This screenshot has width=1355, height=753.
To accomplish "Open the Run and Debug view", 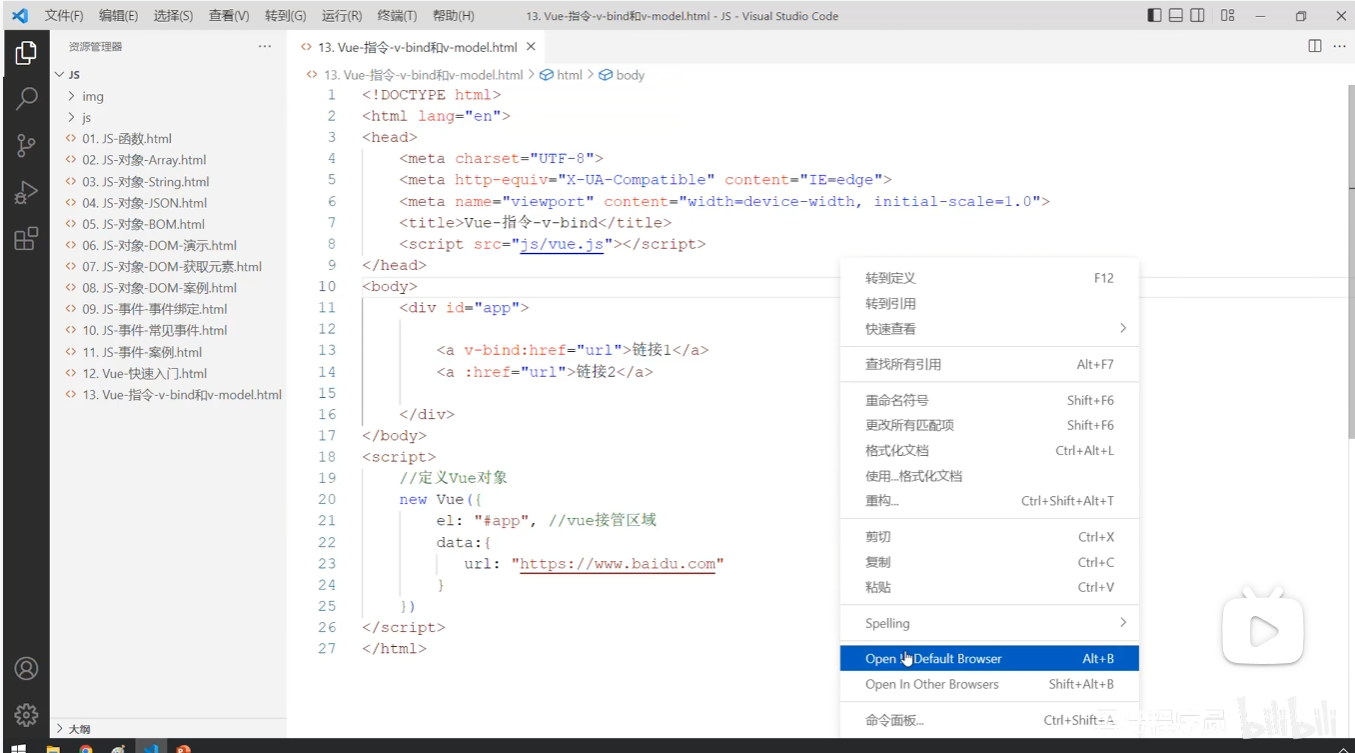I will click(x=26, y=192).
